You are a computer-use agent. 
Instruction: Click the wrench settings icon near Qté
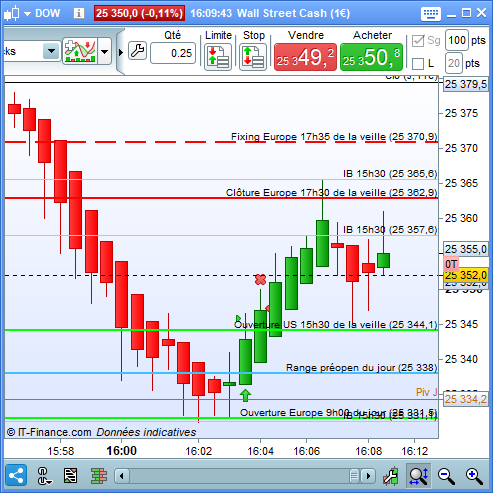click(137, 51)
